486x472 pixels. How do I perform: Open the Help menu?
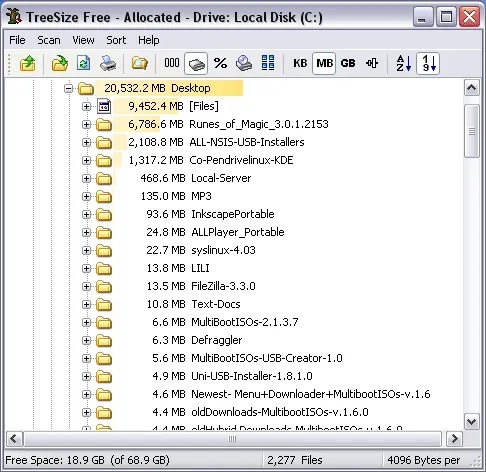(x=149, y=40)
